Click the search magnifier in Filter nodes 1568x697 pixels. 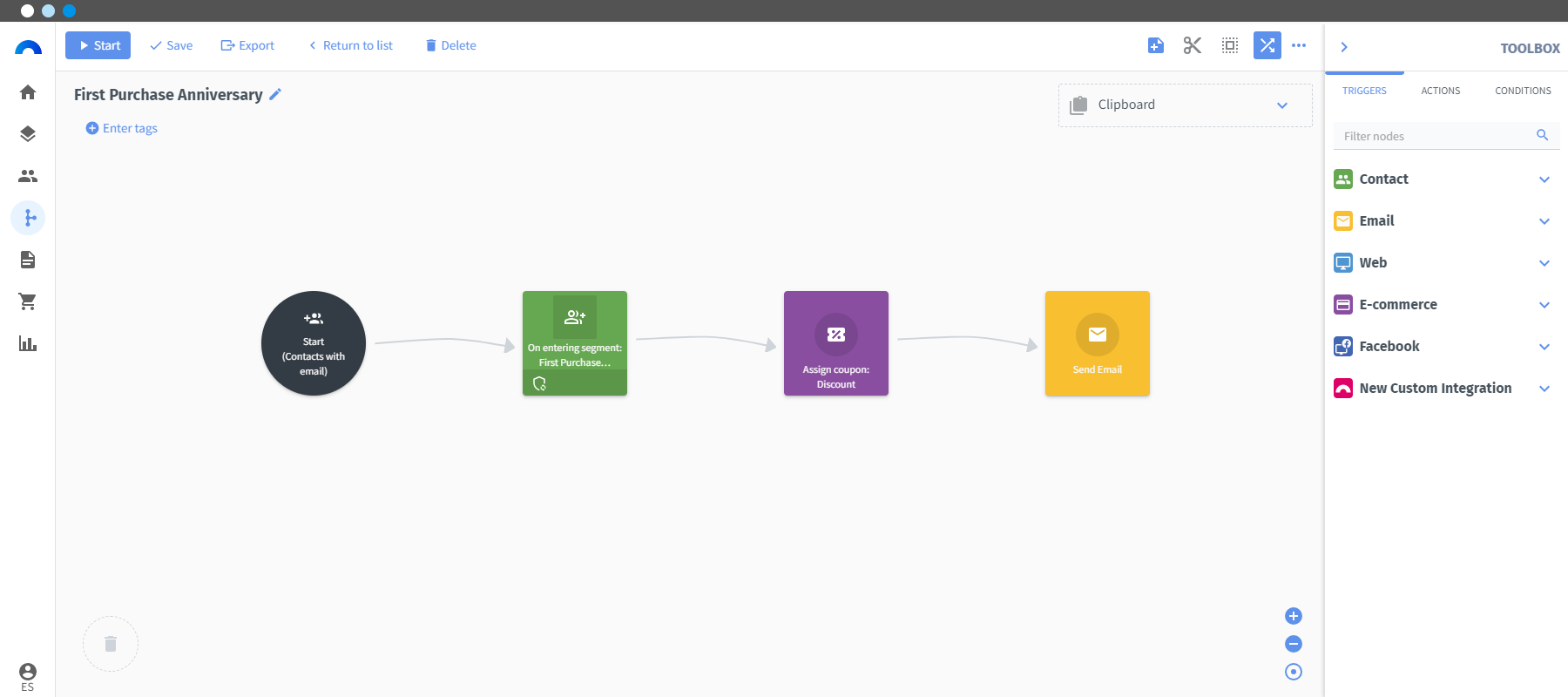click(1542, 135)
